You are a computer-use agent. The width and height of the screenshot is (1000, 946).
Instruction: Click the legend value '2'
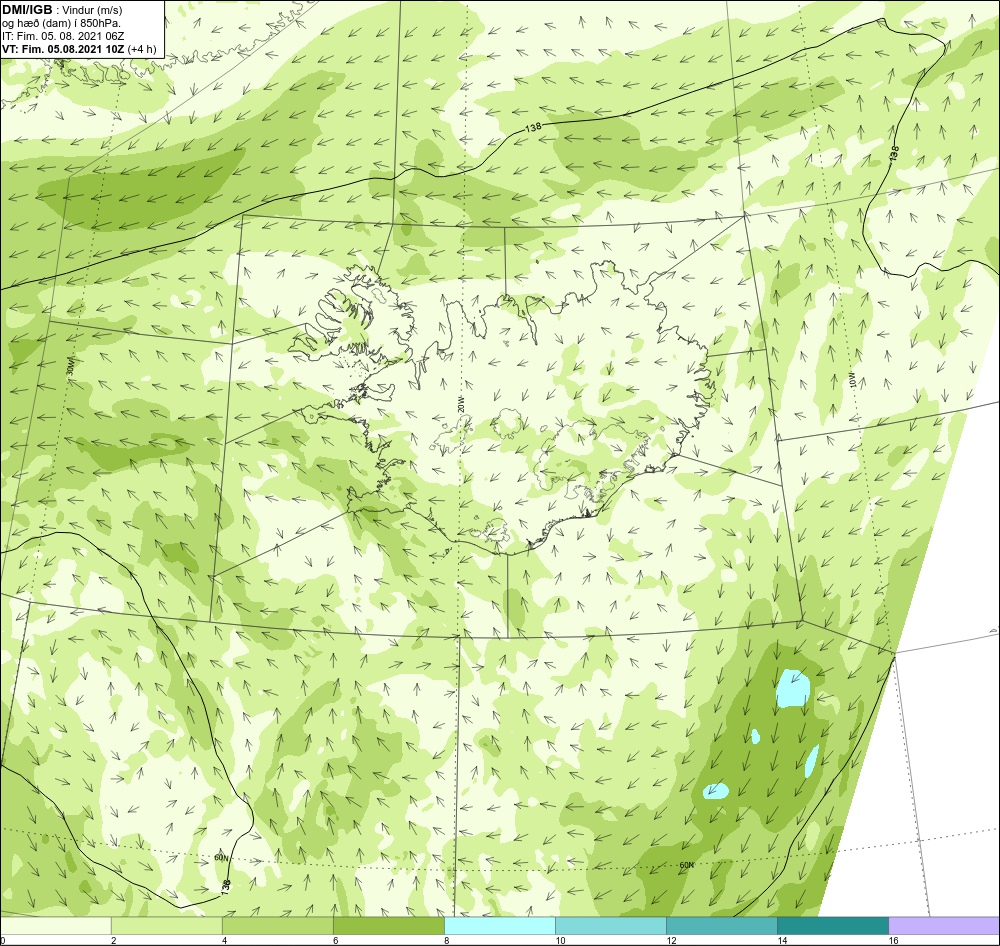tap(114, 940)
